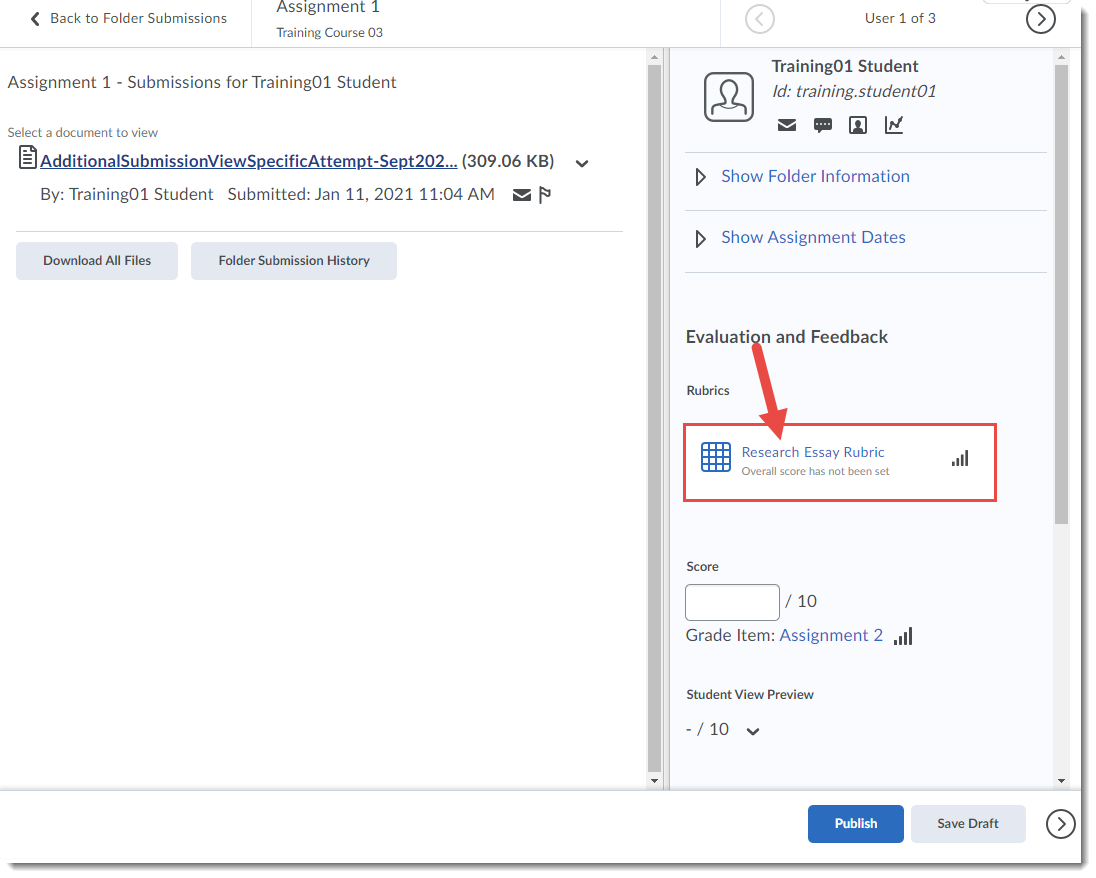
Task: Open the Research Essay Rubric link
Action: (812, 452)
